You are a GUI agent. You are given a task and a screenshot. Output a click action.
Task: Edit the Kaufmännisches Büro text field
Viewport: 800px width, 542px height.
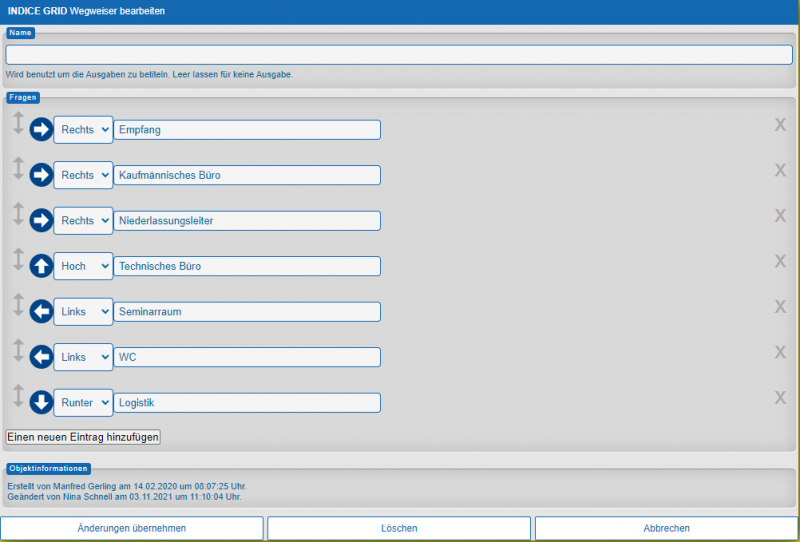pos(247,175)
